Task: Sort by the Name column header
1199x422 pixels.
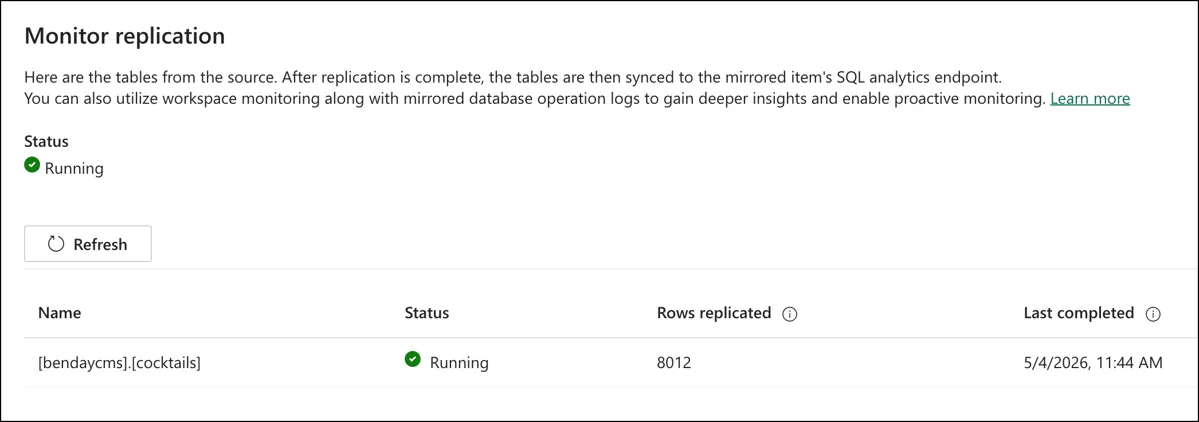Action: pos(60,313)
